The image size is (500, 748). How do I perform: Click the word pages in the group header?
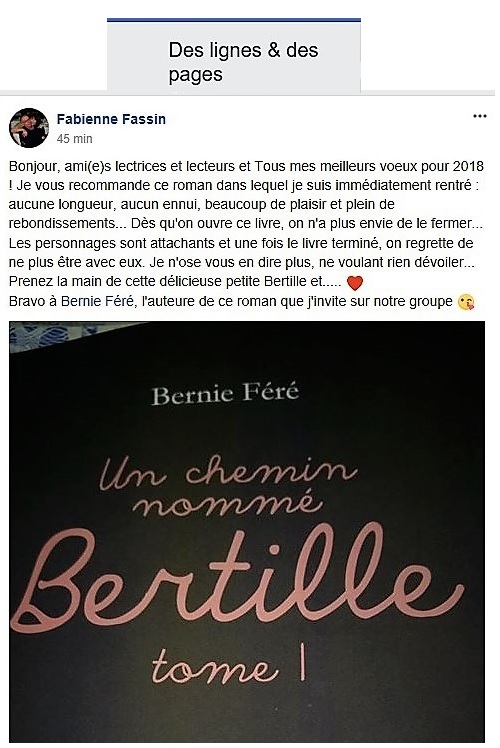[196, 75]
